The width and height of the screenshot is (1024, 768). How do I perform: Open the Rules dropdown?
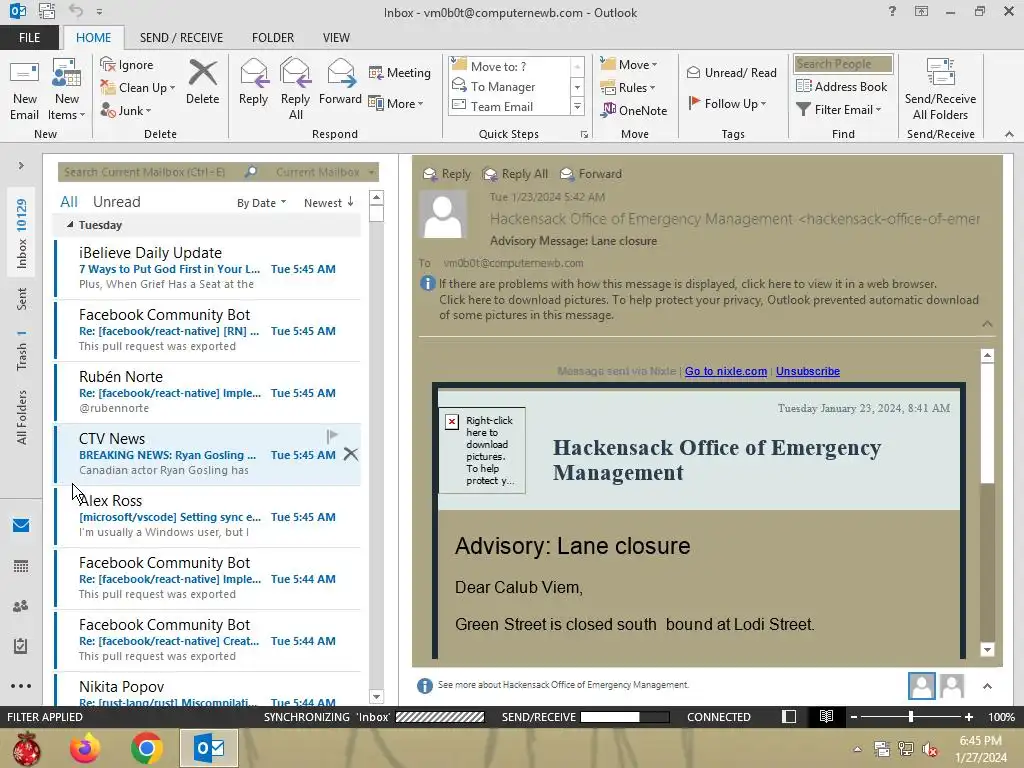tap(627, 88)
